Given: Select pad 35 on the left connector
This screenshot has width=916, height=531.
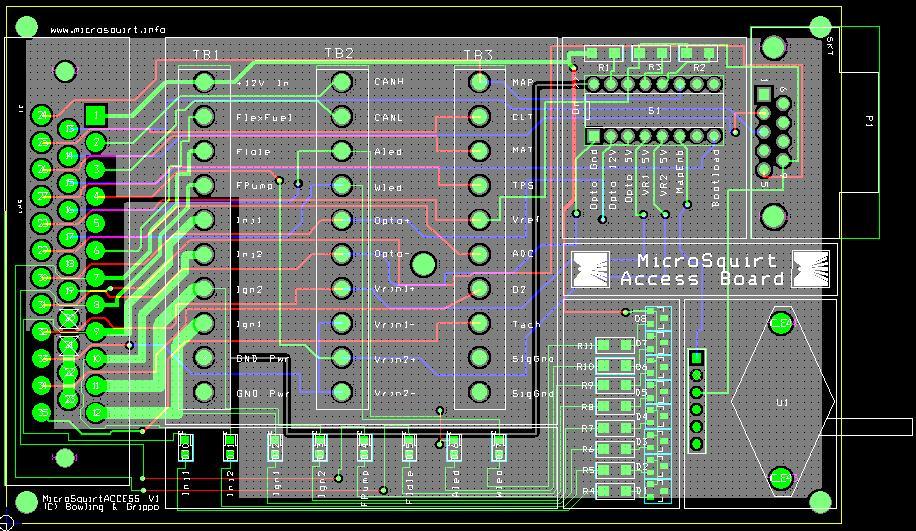Looking at the screenshot, I should pyautogui.click(x=41, y=412).
